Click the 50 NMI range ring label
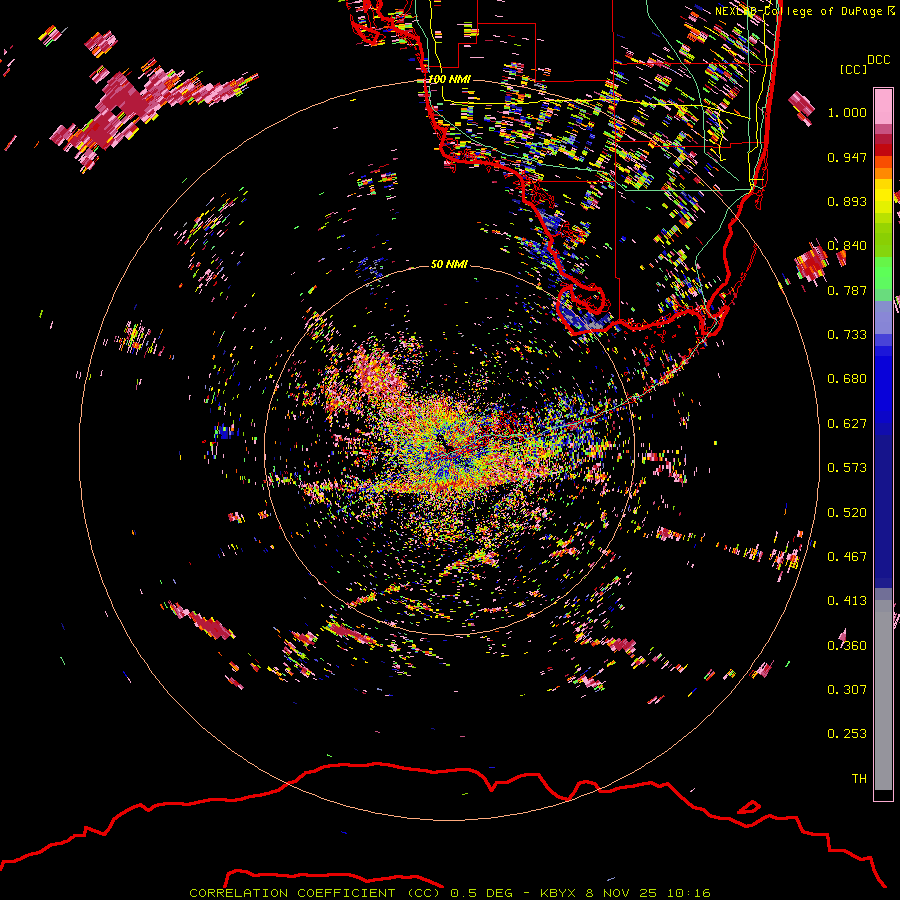This screenshot has height=900, width=900. pos(449,264)
